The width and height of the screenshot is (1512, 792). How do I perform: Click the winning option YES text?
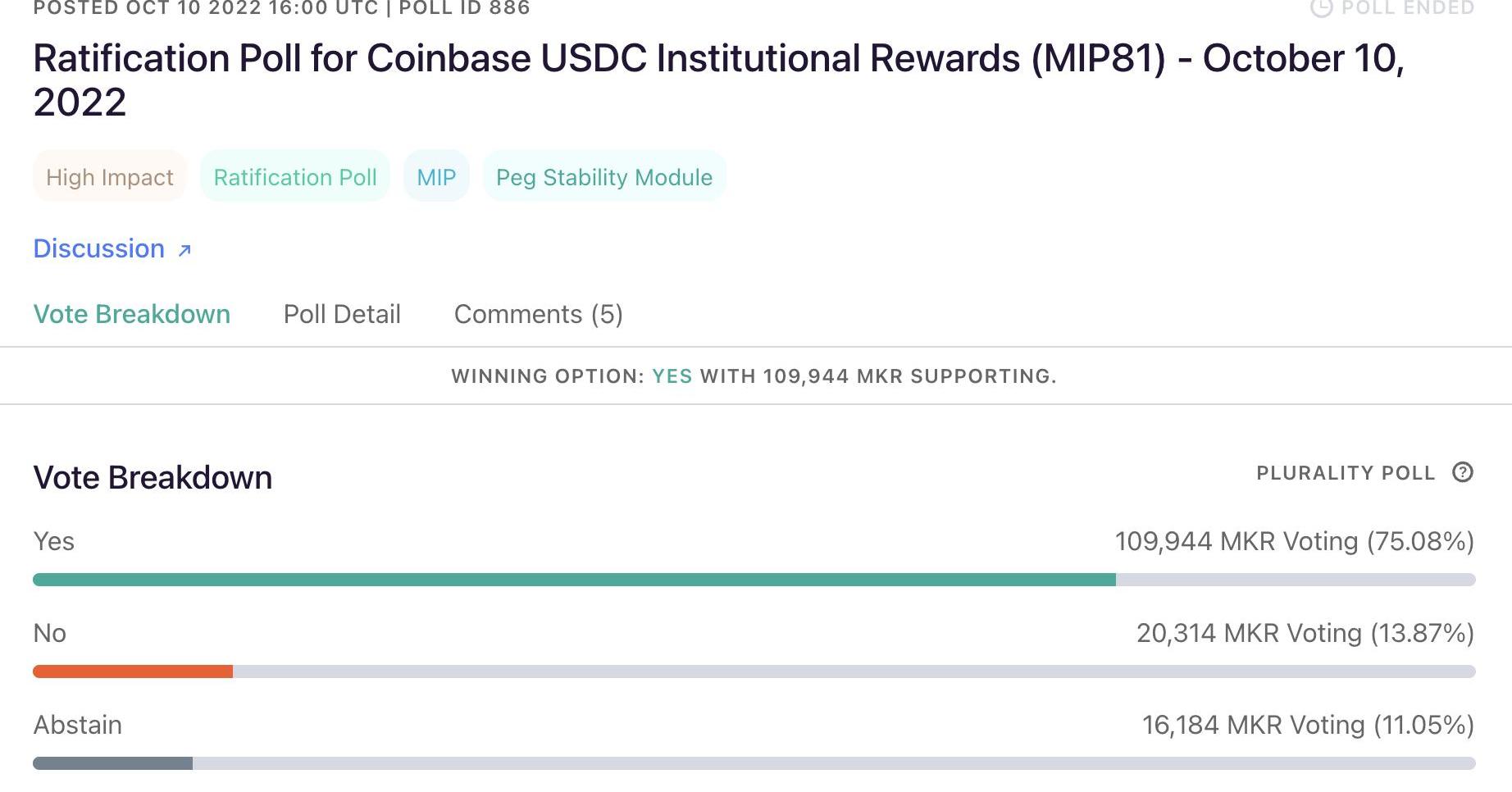coord(672,376)
